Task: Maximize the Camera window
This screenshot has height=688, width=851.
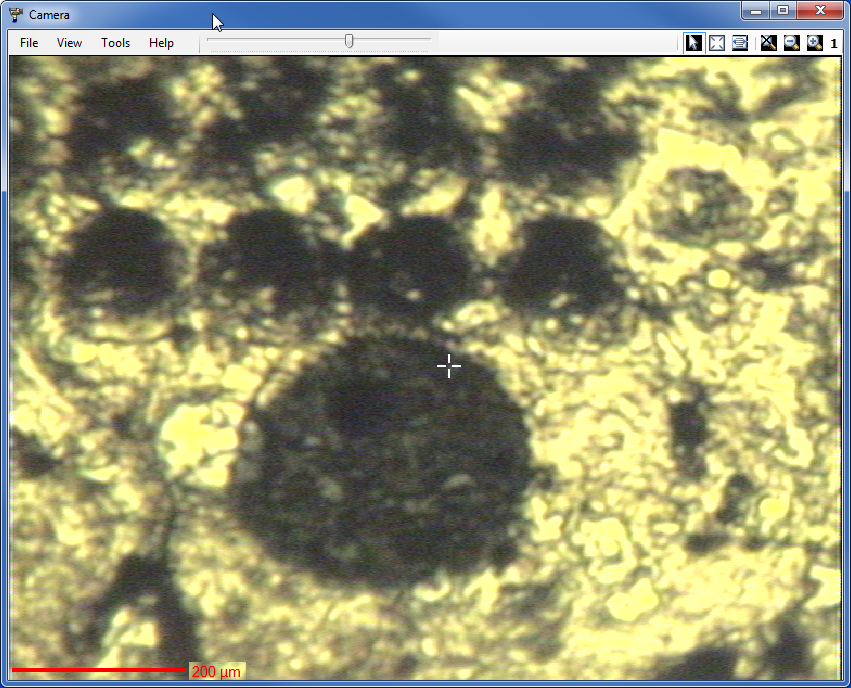Action: click(x=783, y=10)
